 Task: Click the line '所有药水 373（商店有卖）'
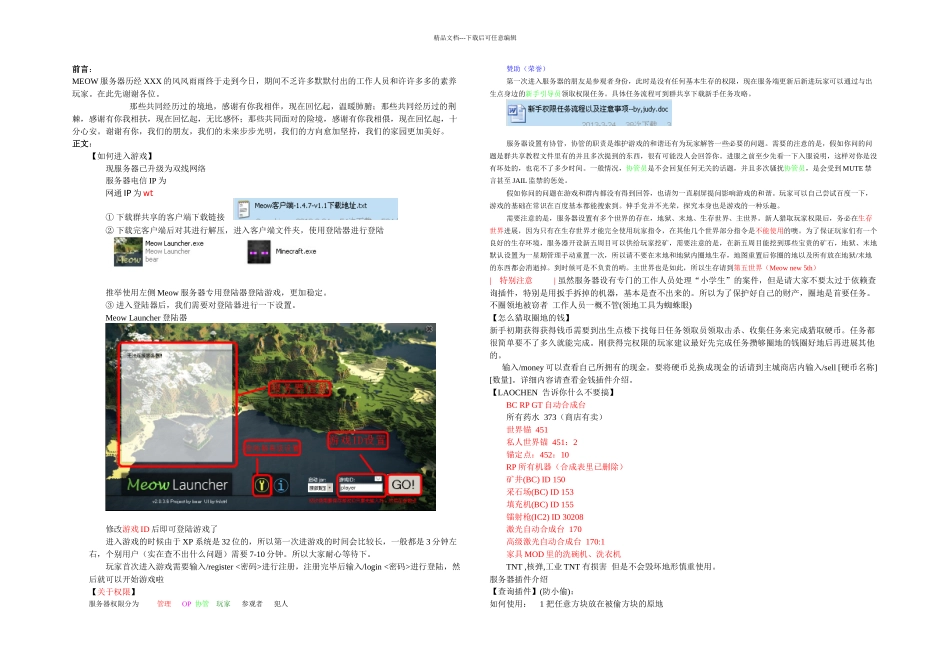pyautogui.click(x=554, y=417)
